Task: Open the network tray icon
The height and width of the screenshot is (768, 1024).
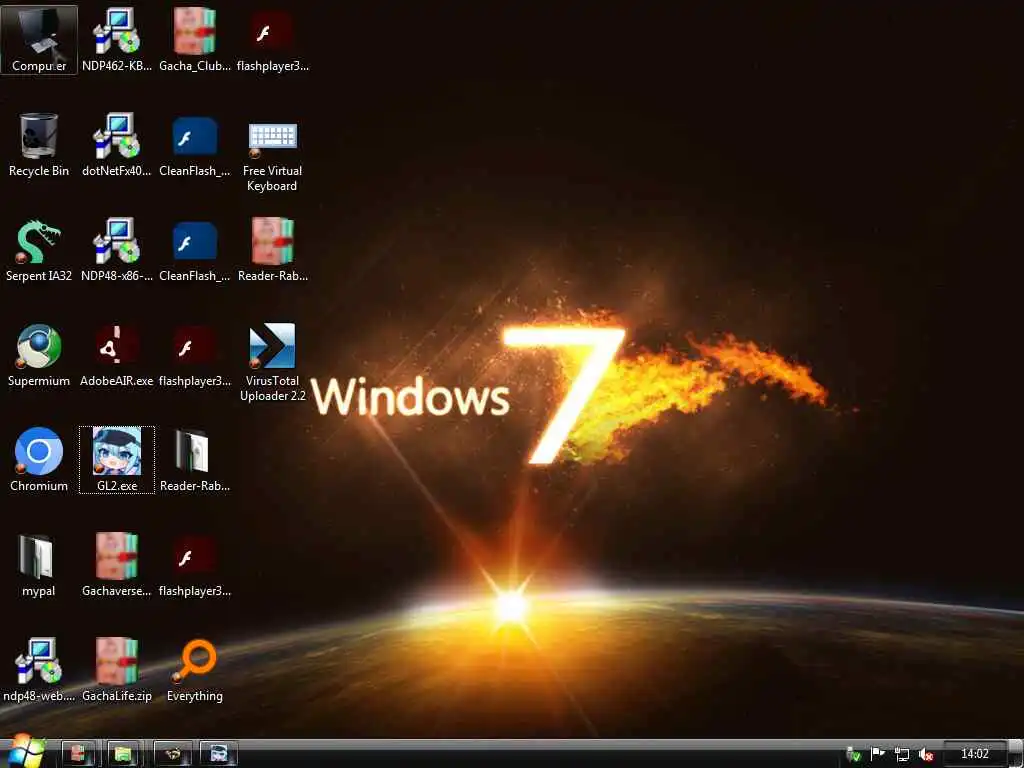Action: pyautogui.click(x=902, y=754)
